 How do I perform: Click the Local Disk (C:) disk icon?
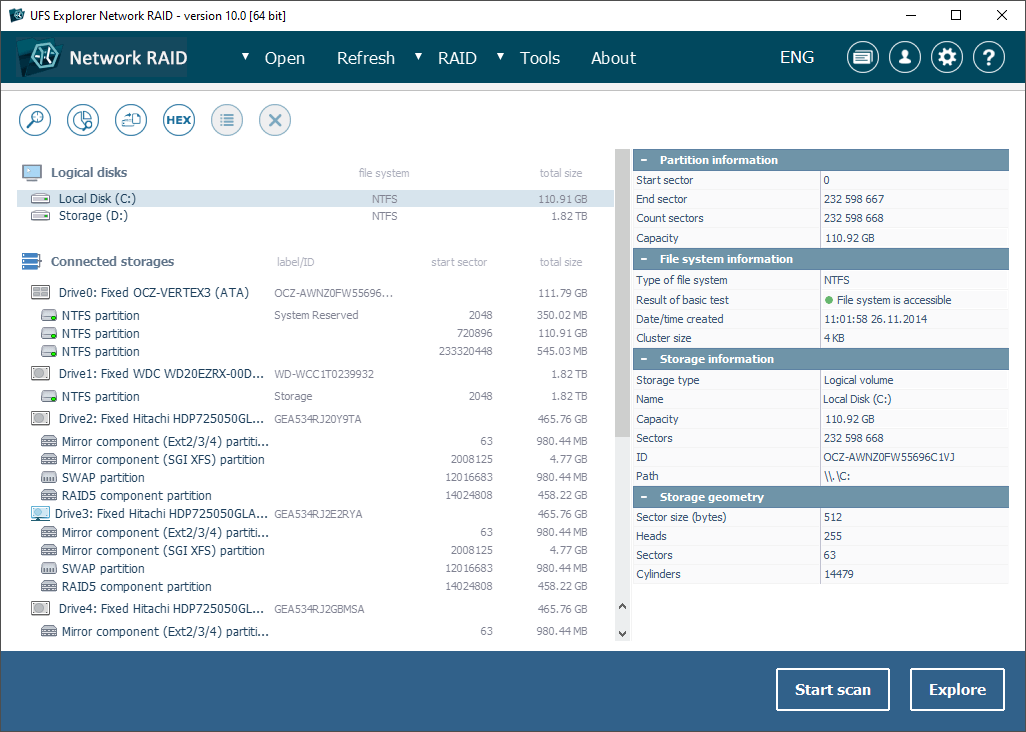coord(41,198)
